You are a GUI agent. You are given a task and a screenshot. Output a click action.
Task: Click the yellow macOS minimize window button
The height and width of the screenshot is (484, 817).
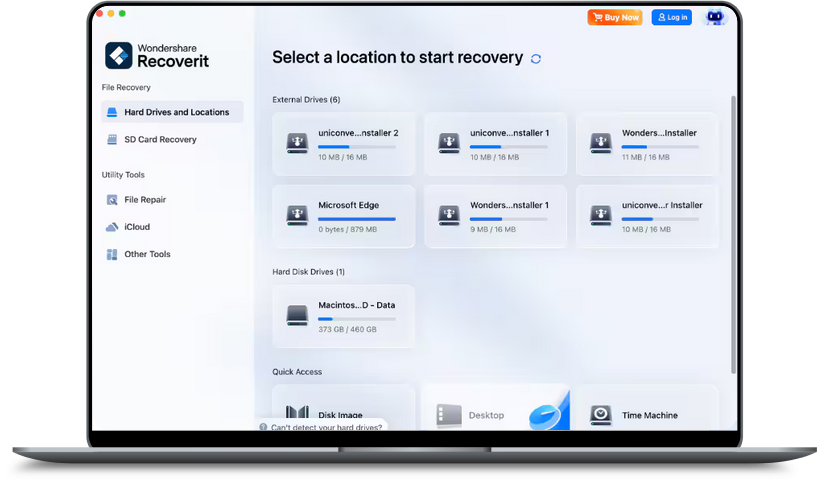111,14
